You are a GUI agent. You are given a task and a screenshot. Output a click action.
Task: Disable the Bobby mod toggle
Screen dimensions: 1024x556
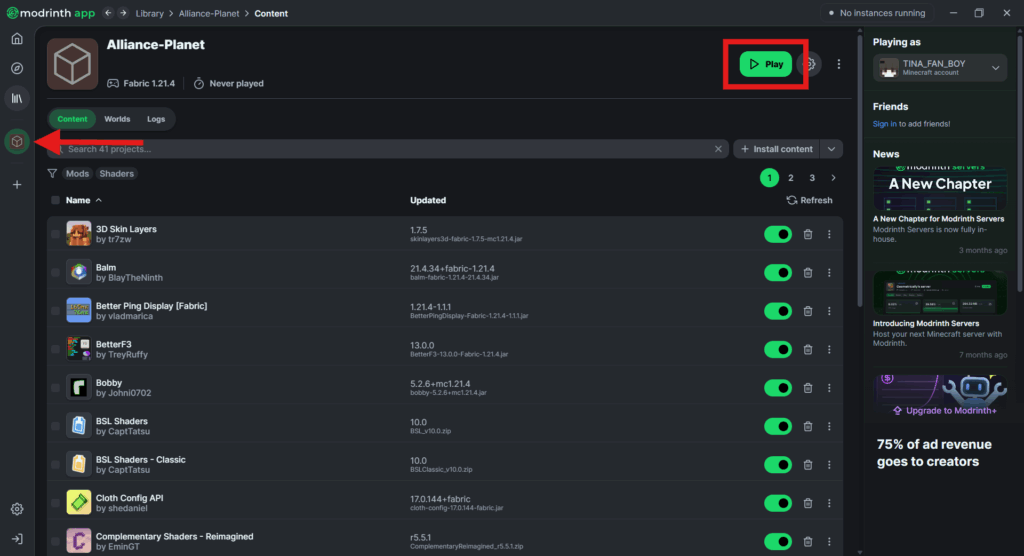click(x=778, y=388)
